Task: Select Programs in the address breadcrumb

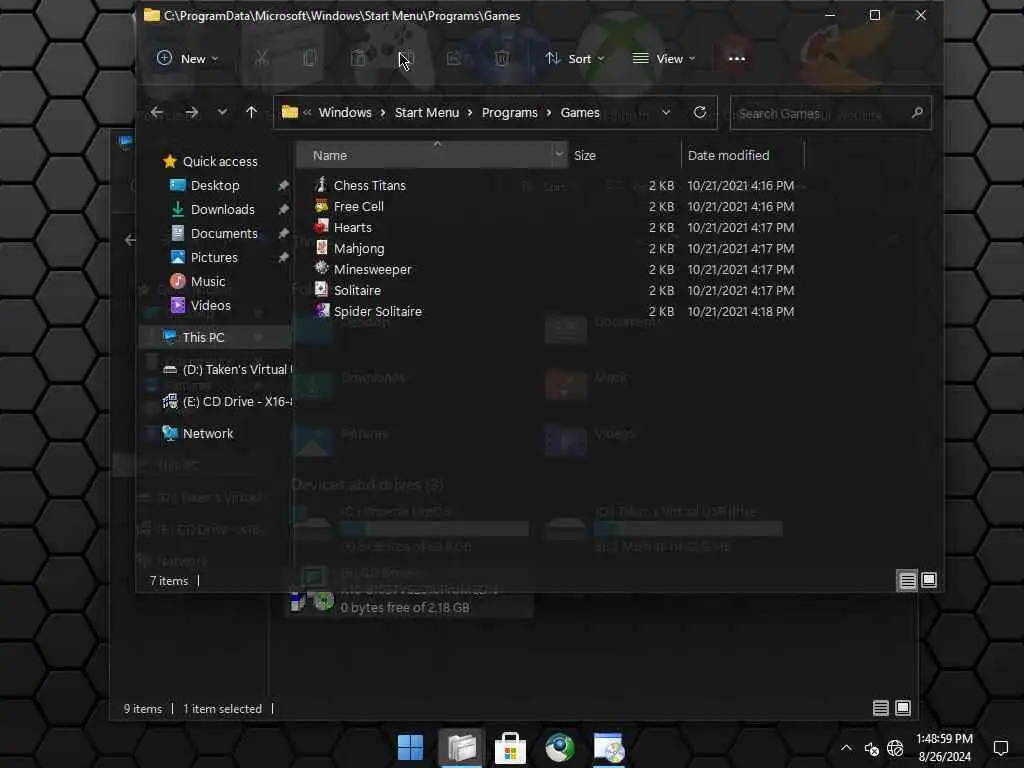Action: click(x=509, y=112)
